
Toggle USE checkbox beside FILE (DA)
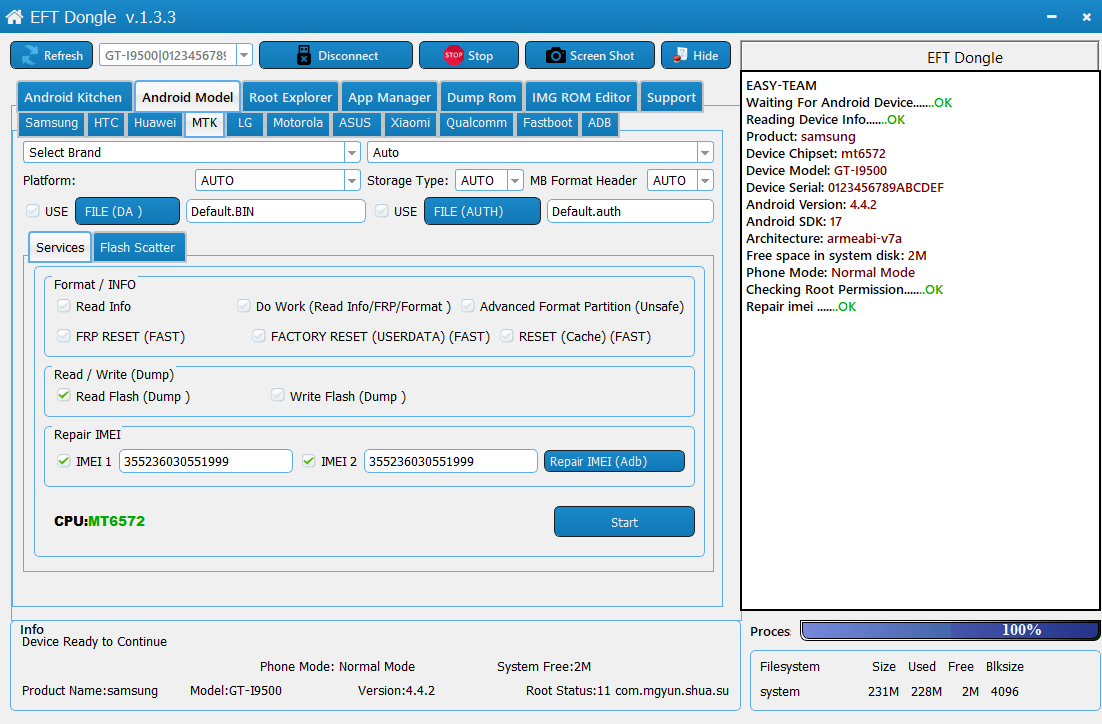[x=32, y=211]
